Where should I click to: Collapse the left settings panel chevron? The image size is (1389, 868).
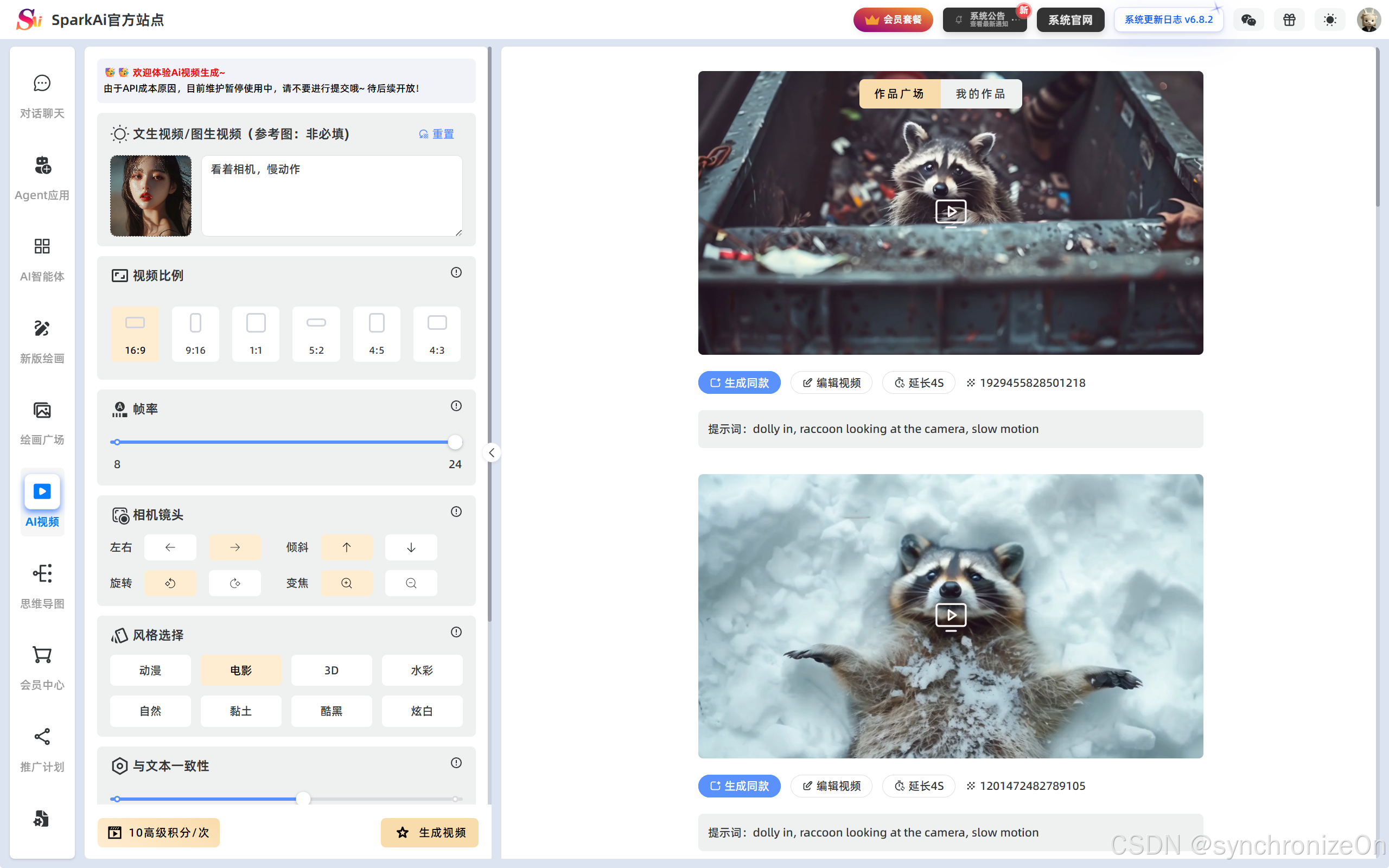click(x=492, y=453)
